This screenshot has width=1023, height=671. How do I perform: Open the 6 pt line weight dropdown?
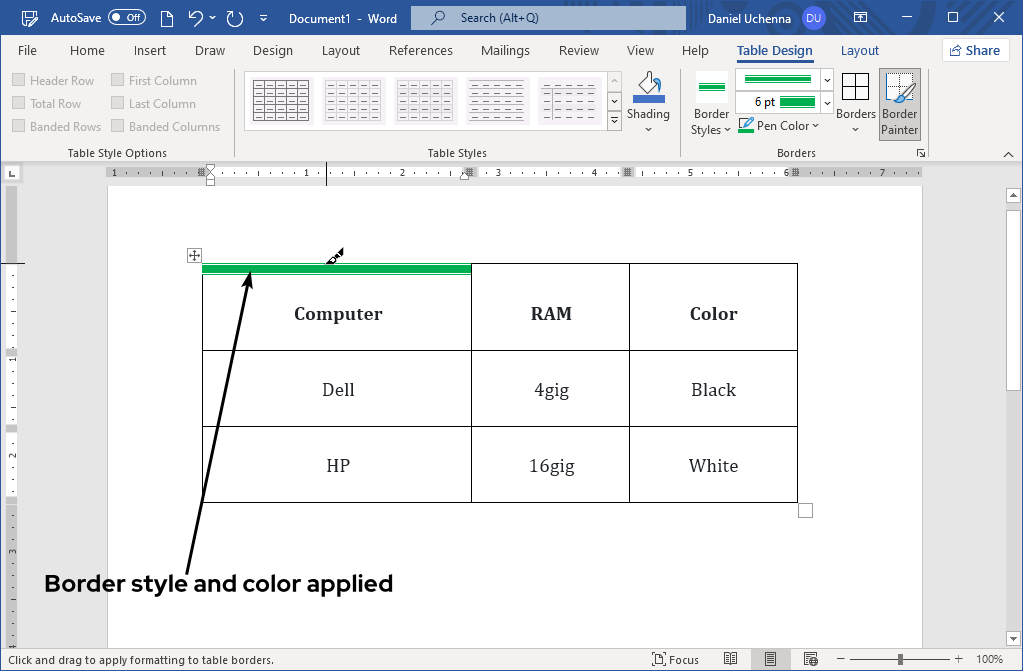point(827,102)
